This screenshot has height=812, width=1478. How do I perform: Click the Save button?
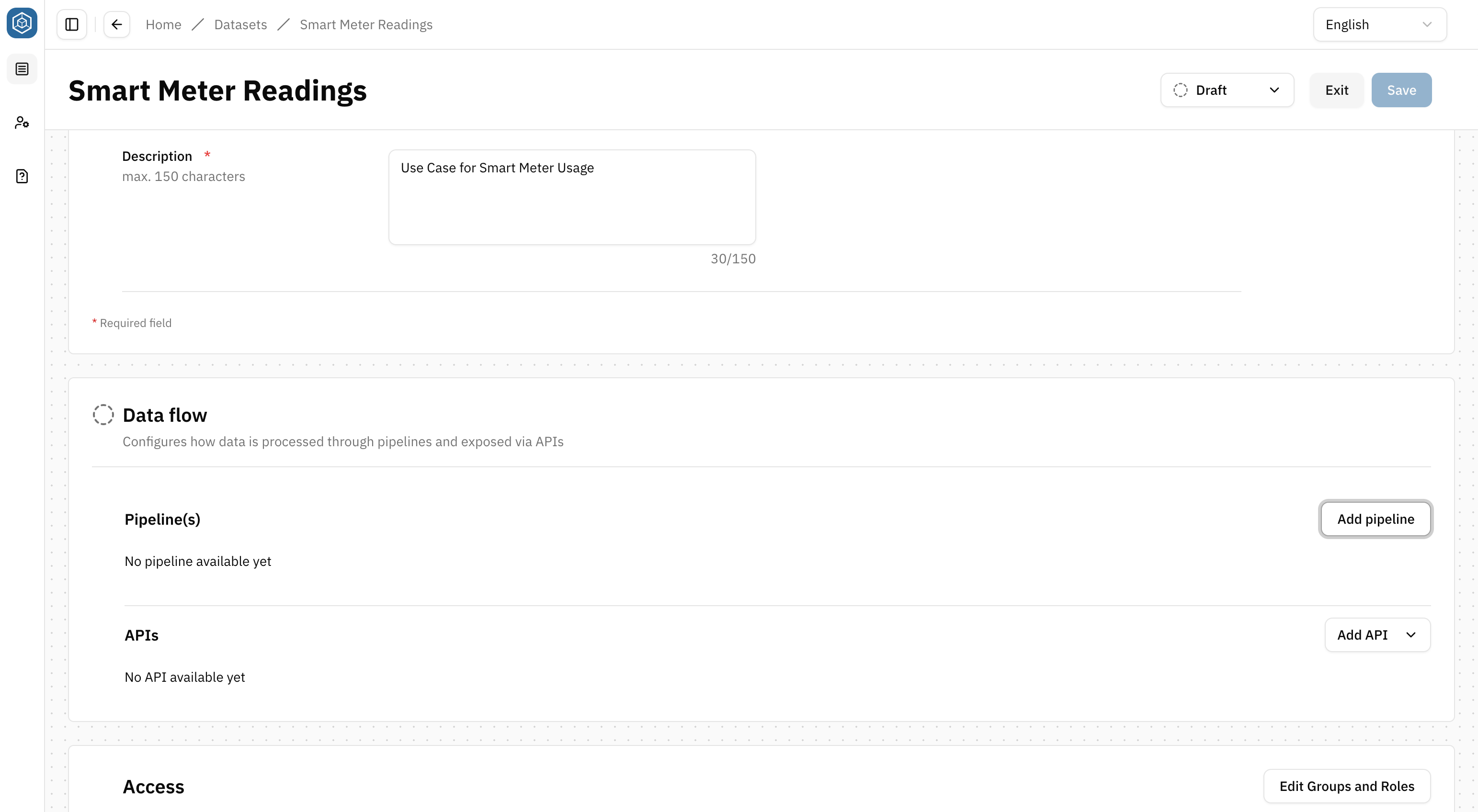click(x=1401, y=90)
